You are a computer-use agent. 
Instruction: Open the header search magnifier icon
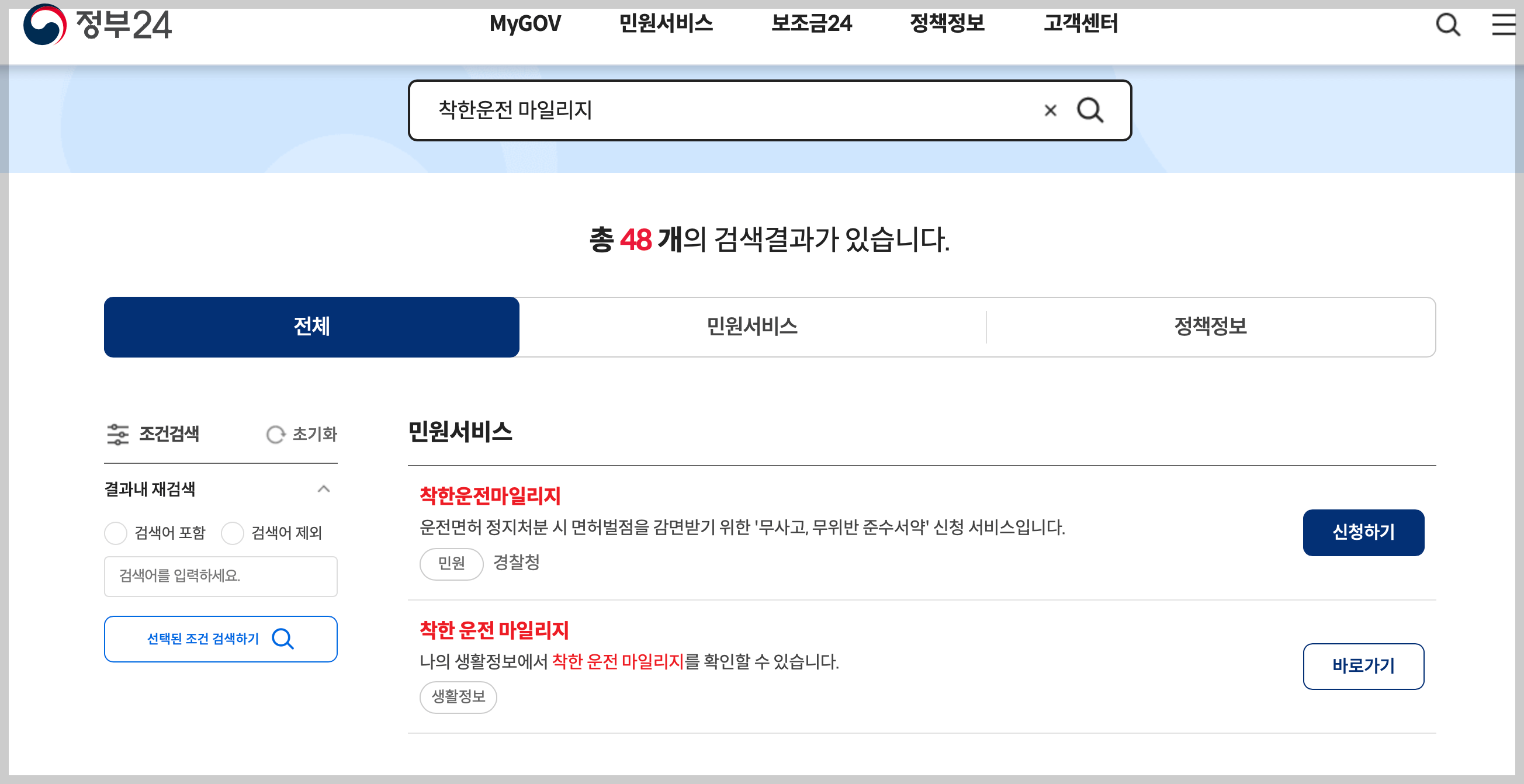(1447, 25)
